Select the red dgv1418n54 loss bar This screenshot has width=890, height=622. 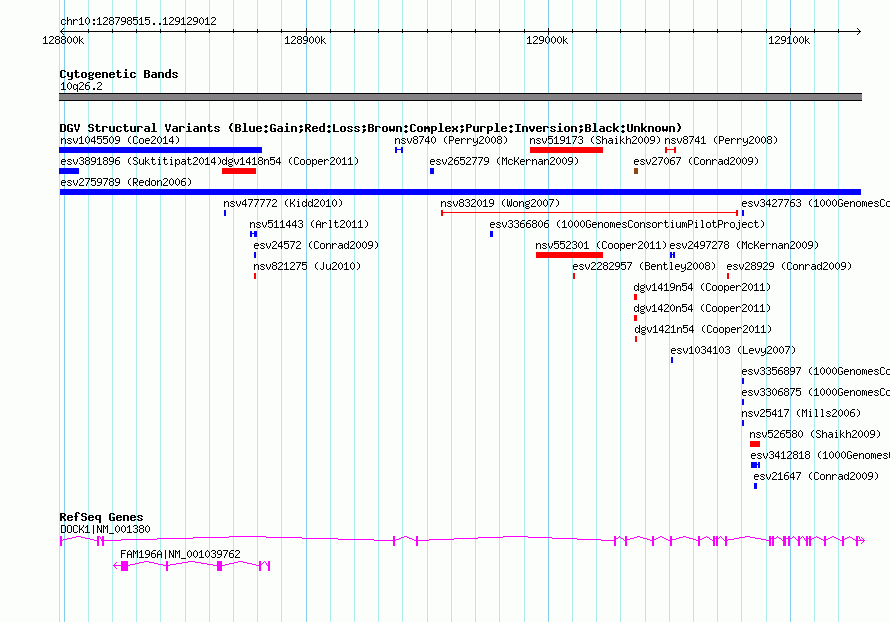(x=239, y=171)
